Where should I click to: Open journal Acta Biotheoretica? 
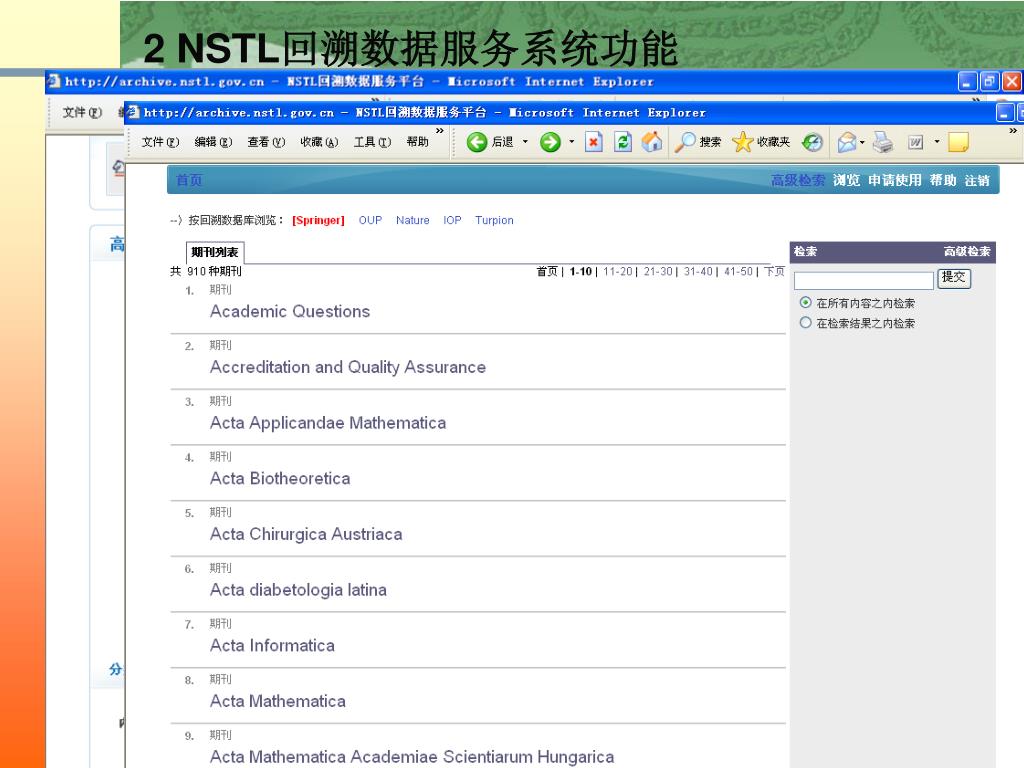pyautogui.click(x=280, y=479)
